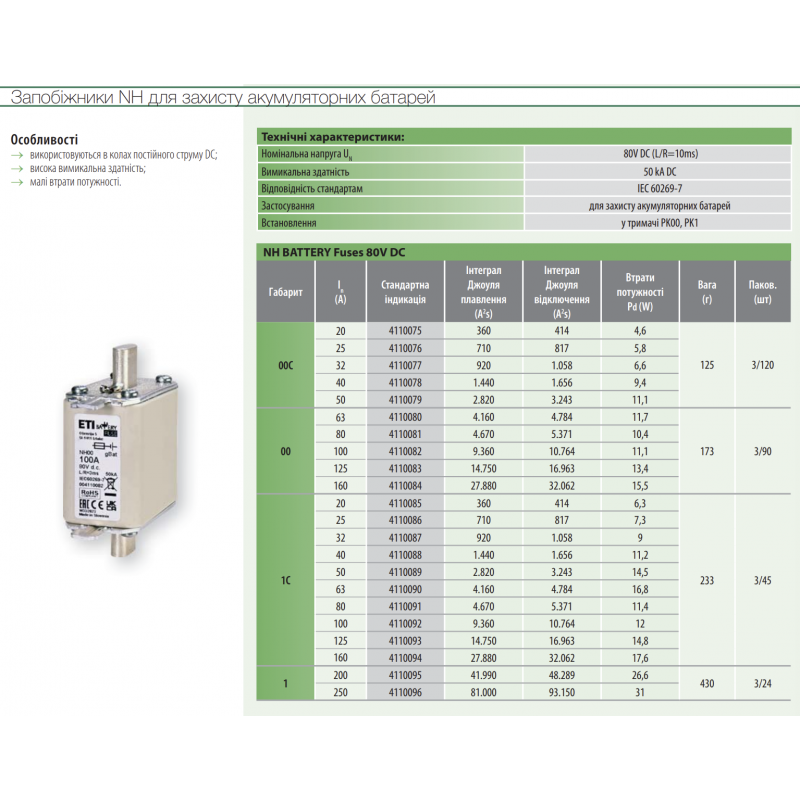Click the '3/120' packaging quantity cell
Image resolution: width=800 pixels, height=800 pixels.
(760, 365)
